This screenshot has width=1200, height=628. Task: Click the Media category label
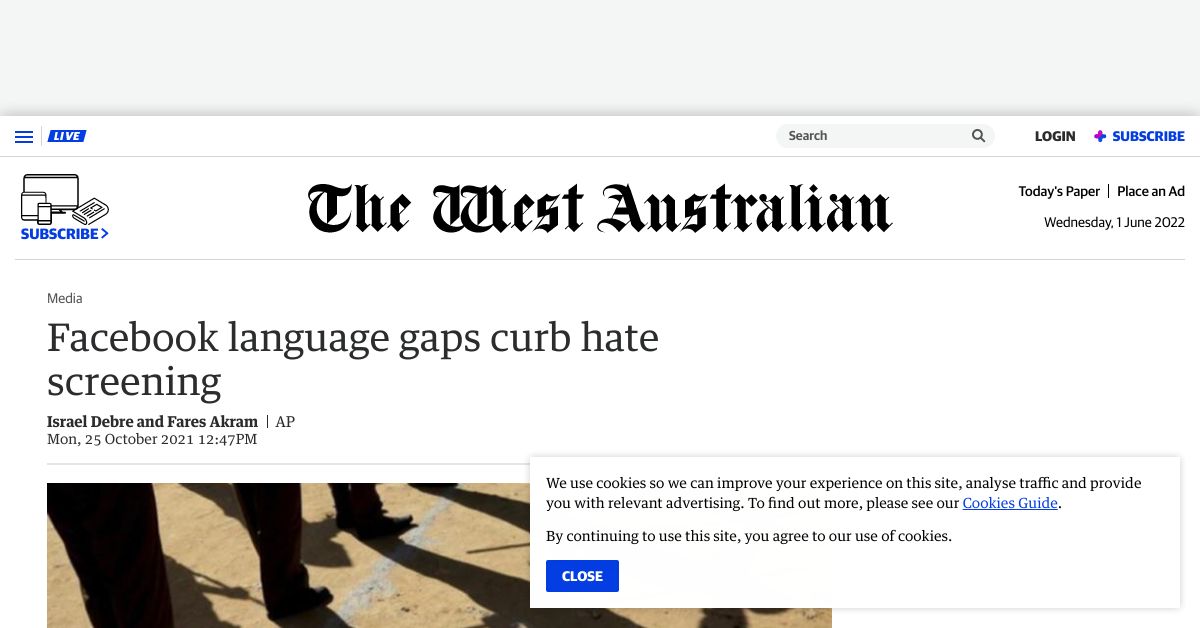click(x=65, y=298)
